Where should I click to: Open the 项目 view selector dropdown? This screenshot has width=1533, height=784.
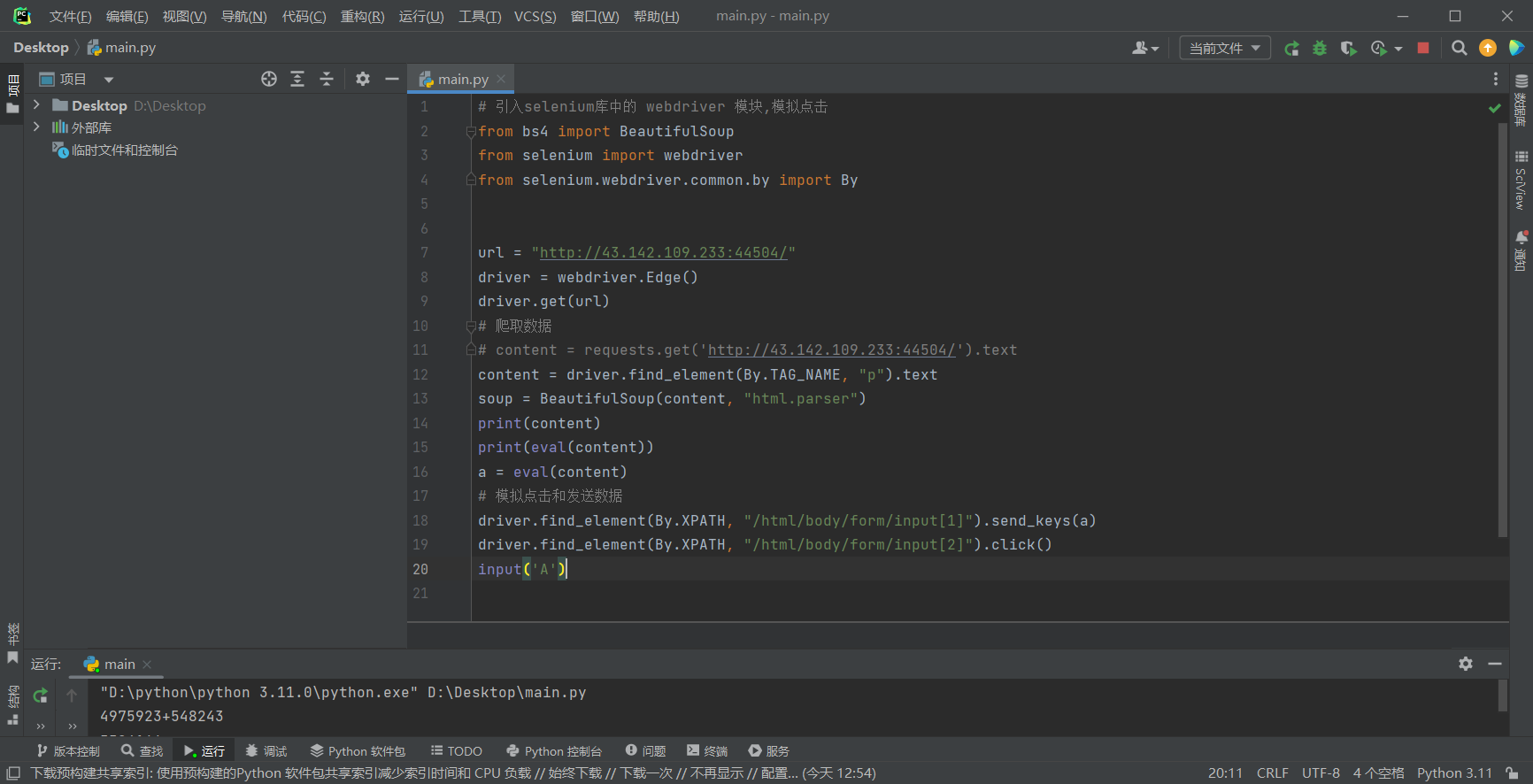(76, 79)
